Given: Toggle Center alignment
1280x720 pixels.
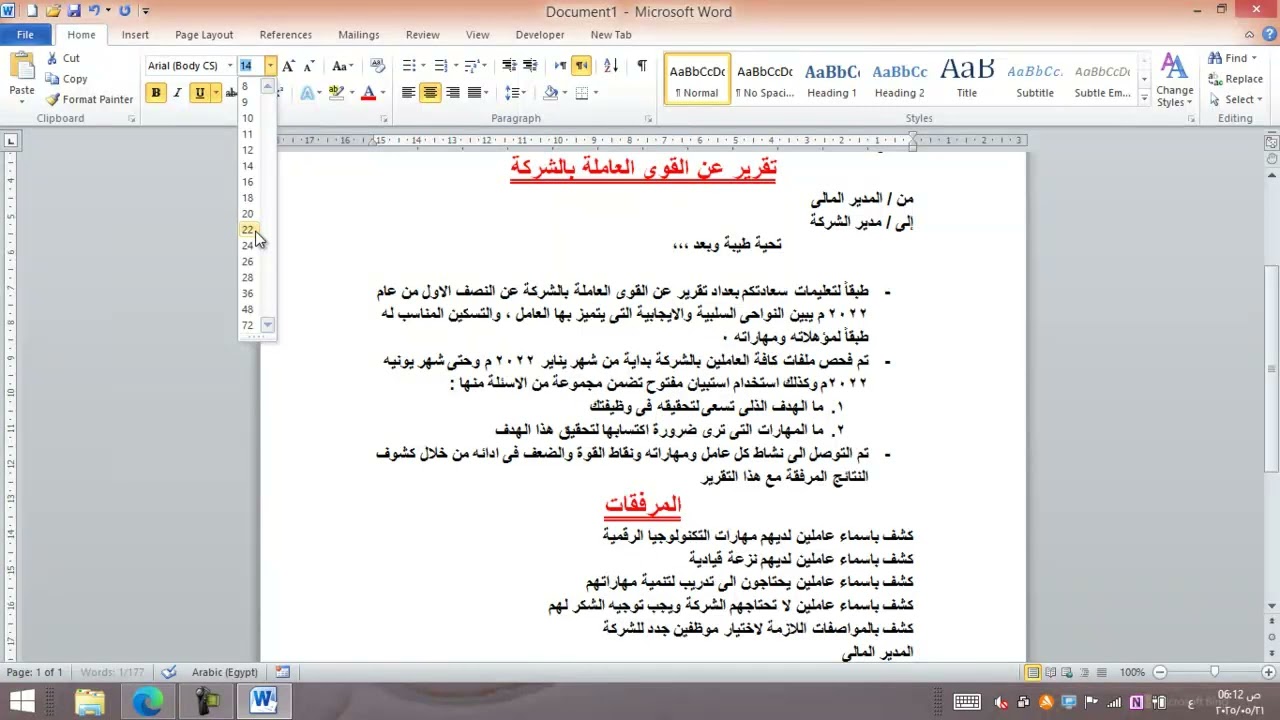Looking at the screenshot, I should [430, 93].
